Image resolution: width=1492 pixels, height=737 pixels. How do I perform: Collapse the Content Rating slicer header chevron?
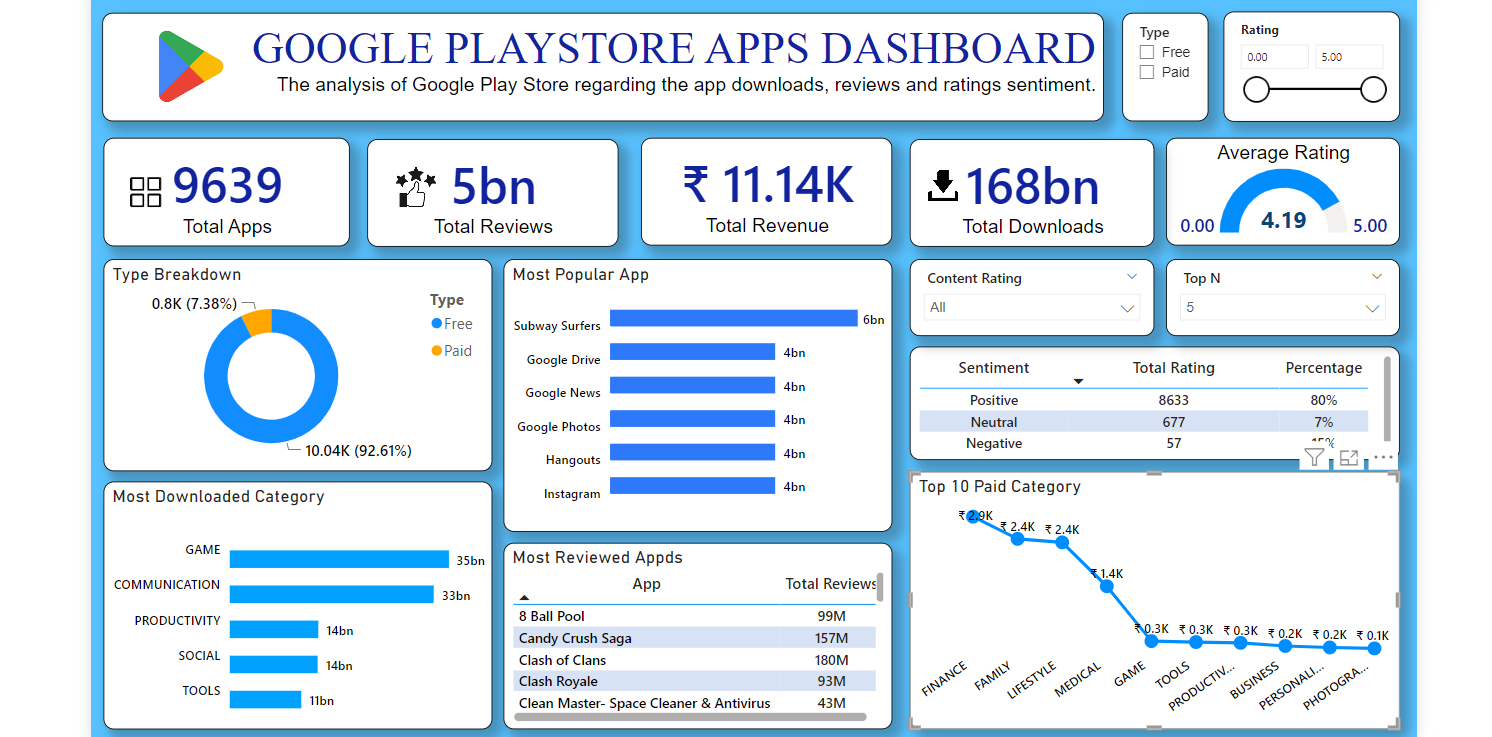click(1132, 277)
